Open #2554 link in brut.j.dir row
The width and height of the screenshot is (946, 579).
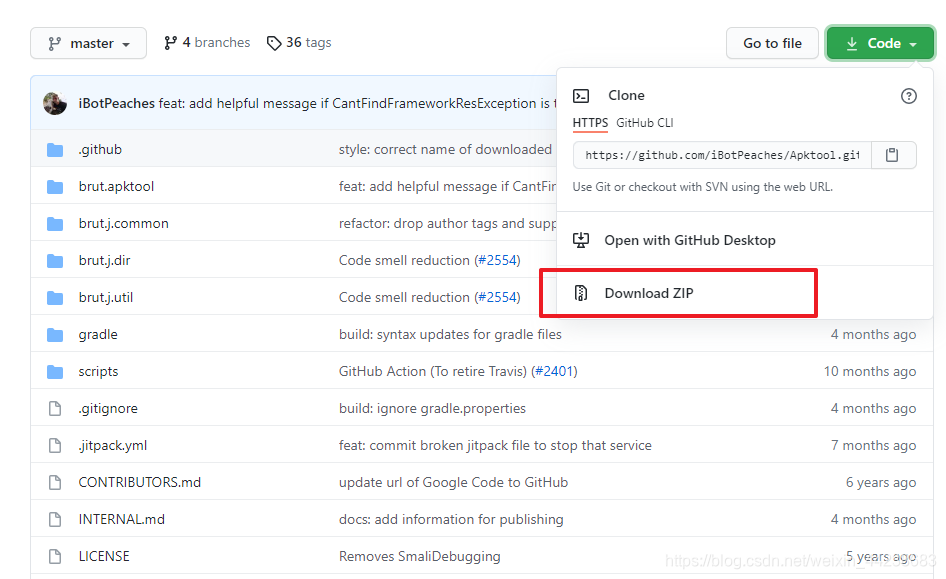(498, 261)
